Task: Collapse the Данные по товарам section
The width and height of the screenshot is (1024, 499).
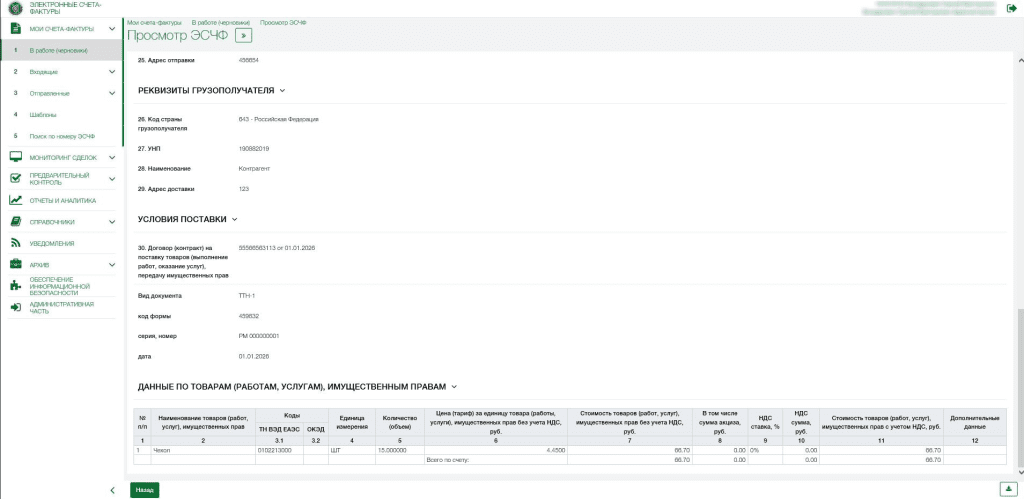Action: point(454,385)
